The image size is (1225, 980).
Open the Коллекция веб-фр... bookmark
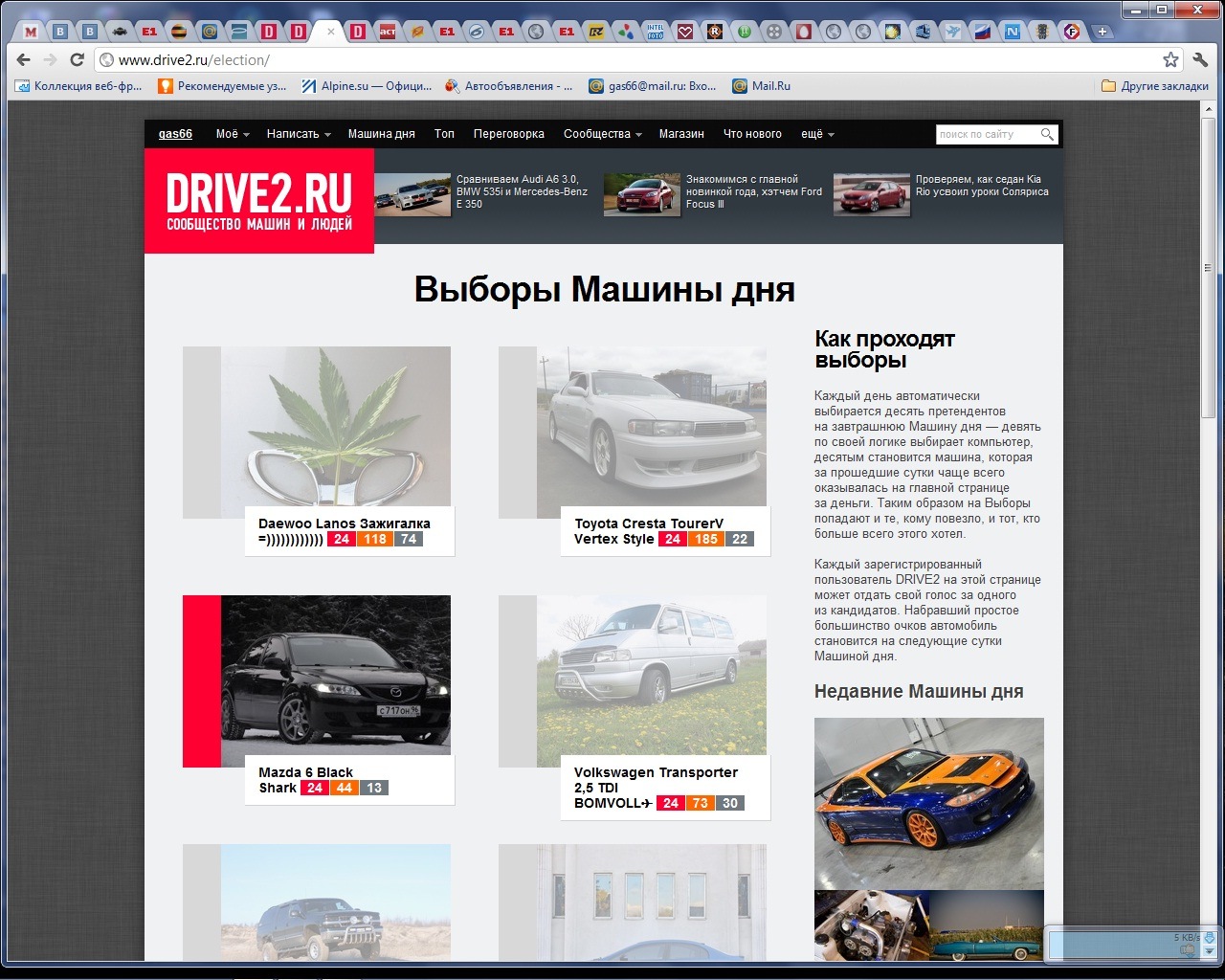[79, 86]
